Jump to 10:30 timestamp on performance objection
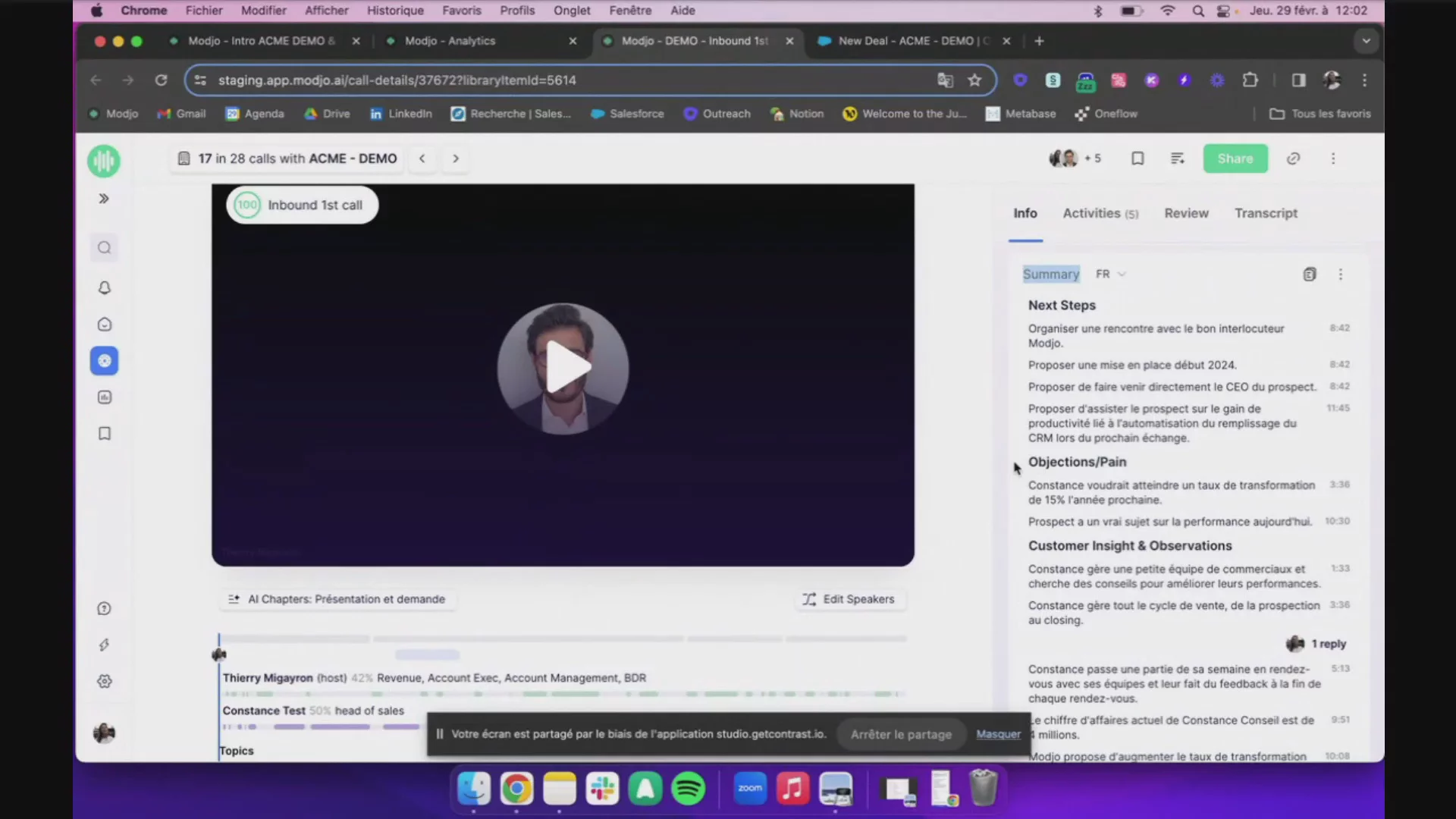 point(1337,521)
